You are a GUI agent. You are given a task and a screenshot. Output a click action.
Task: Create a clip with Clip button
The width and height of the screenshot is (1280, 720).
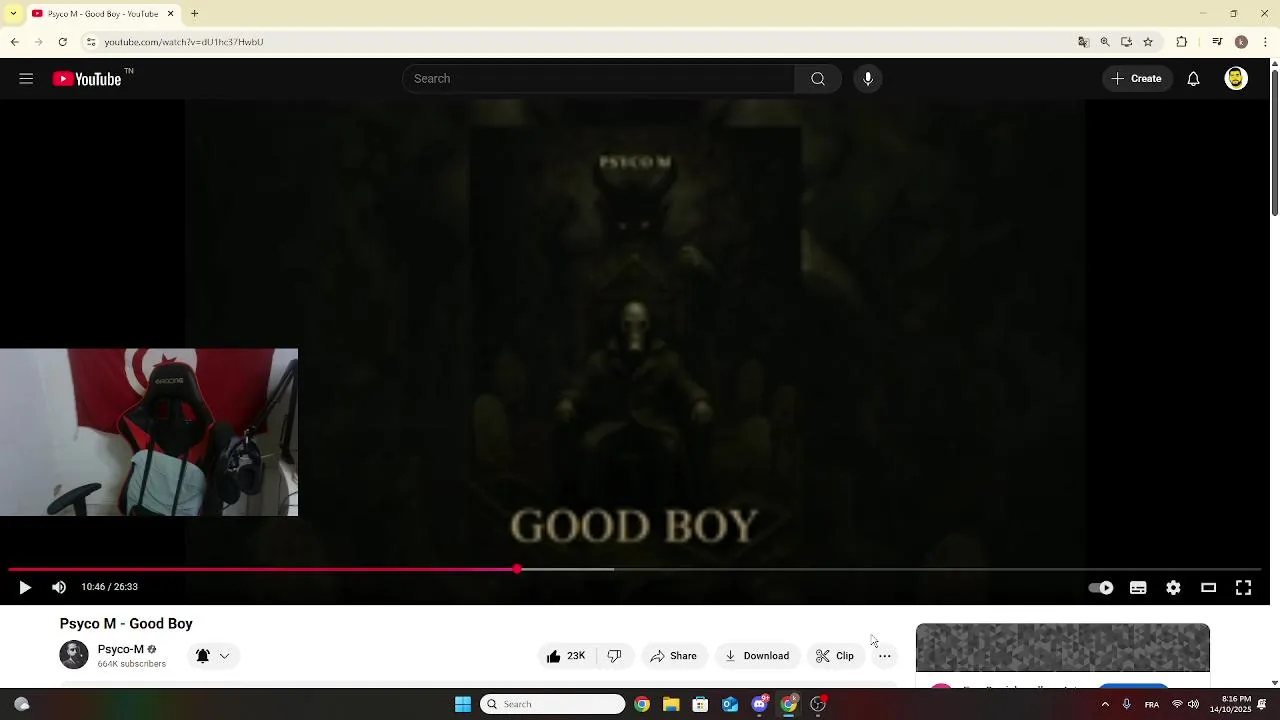point(835,656)
